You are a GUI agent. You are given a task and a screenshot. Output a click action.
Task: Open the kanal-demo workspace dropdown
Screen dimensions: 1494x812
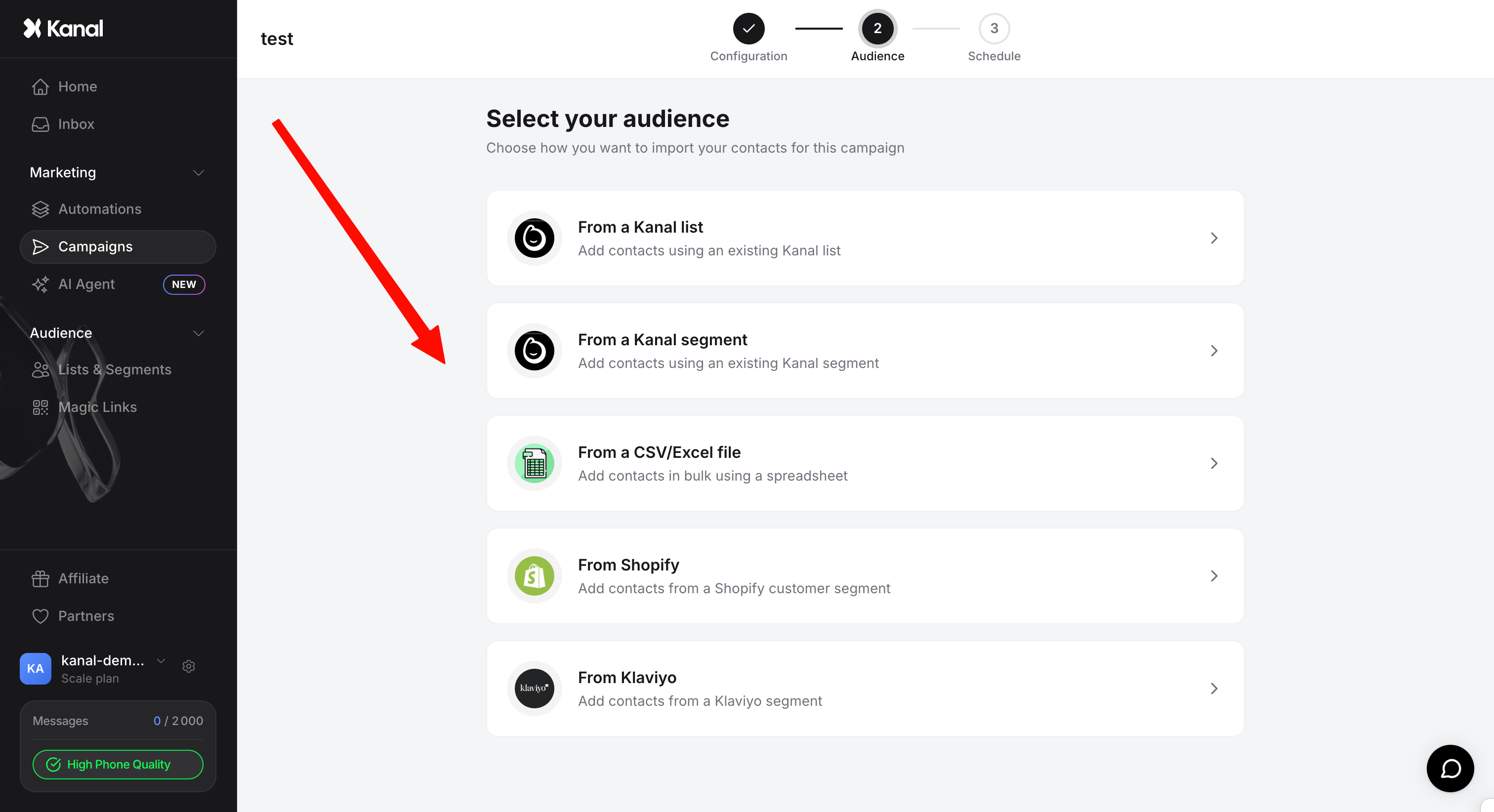tap(161, 661)
